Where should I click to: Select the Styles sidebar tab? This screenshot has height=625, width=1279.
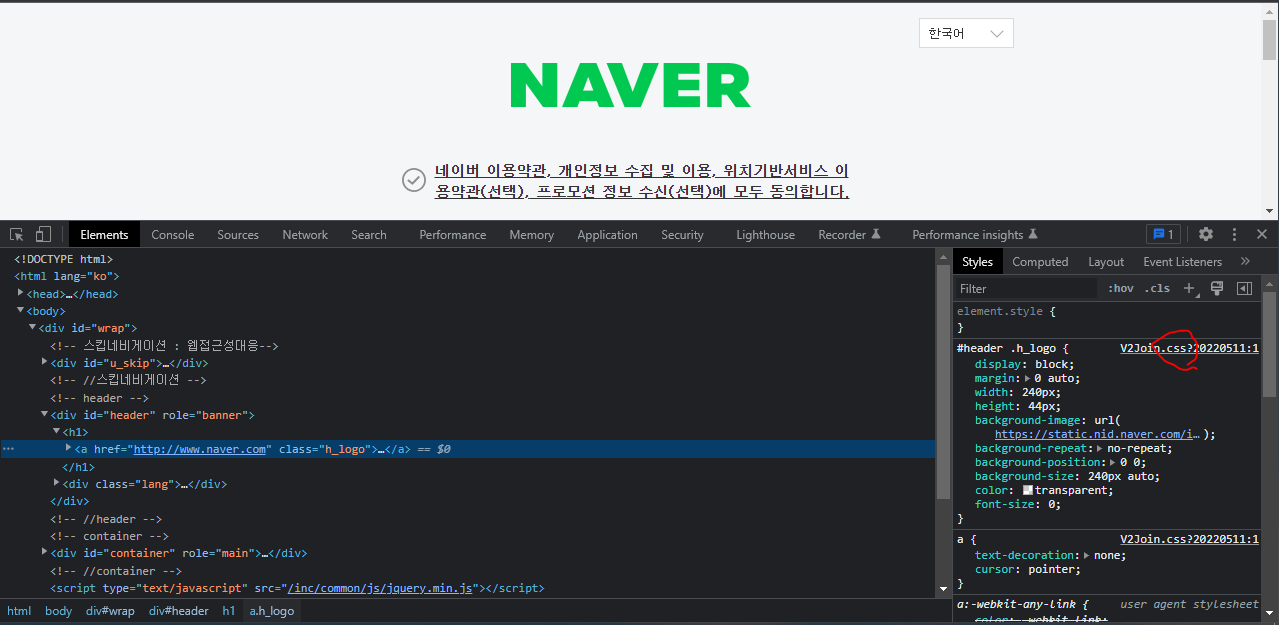977,261
